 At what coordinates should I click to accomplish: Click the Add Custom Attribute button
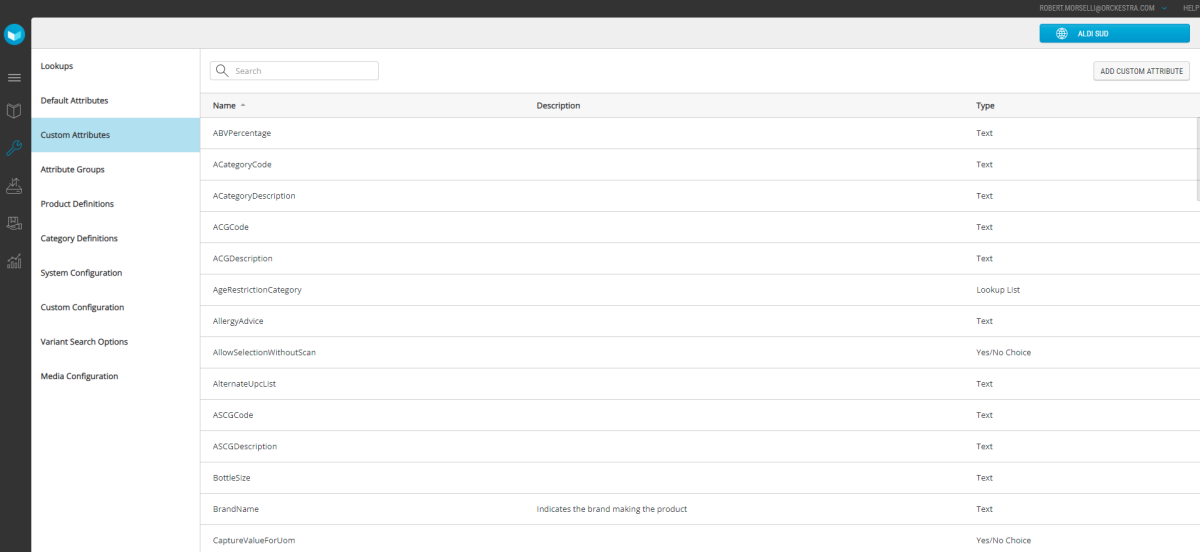click(1141, 71)
